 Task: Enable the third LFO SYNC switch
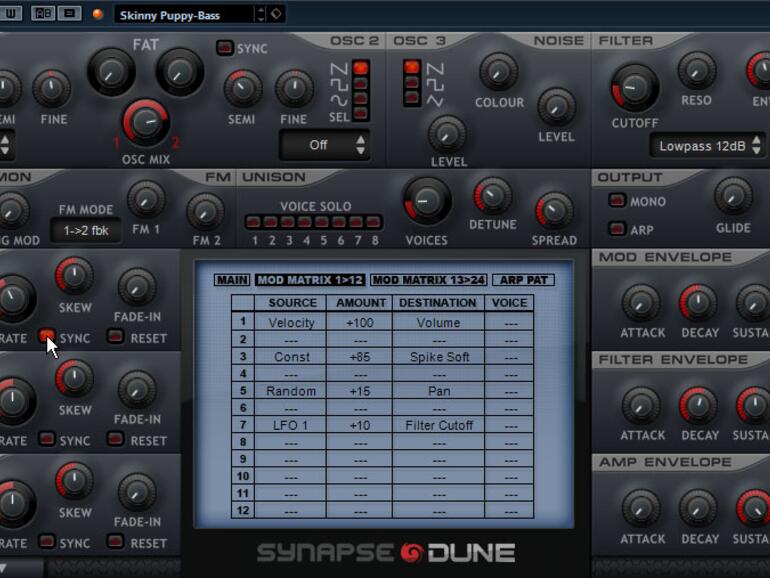pyautogui.click(x=47, y=541)
